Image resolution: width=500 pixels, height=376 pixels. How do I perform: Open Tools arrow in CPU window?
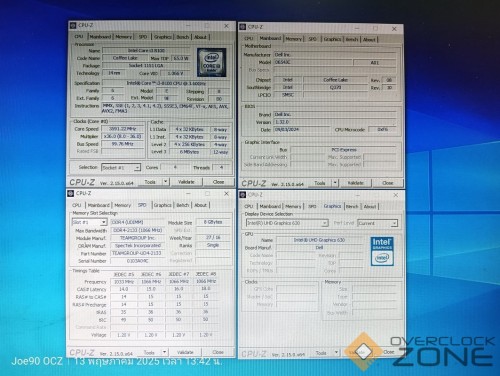[166, 182]
